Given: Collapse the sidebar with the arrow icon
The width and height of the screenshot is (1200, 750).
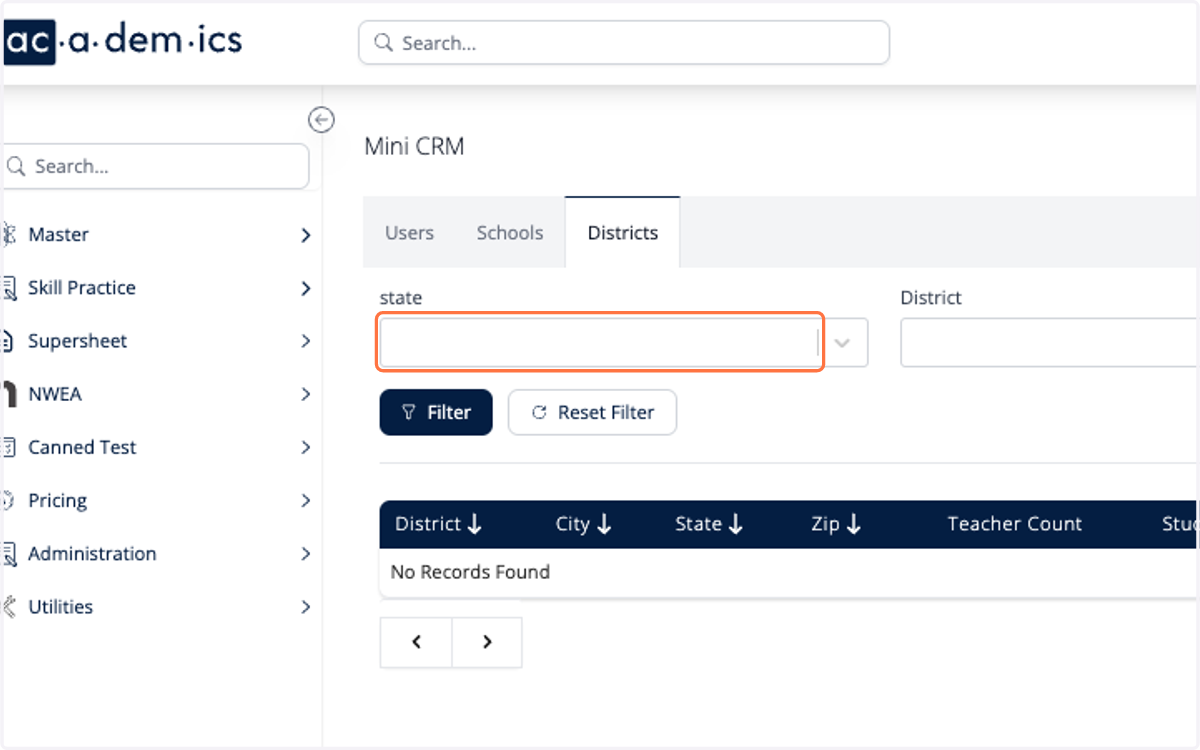Looking at the screenshot, I should click(320, 120).
